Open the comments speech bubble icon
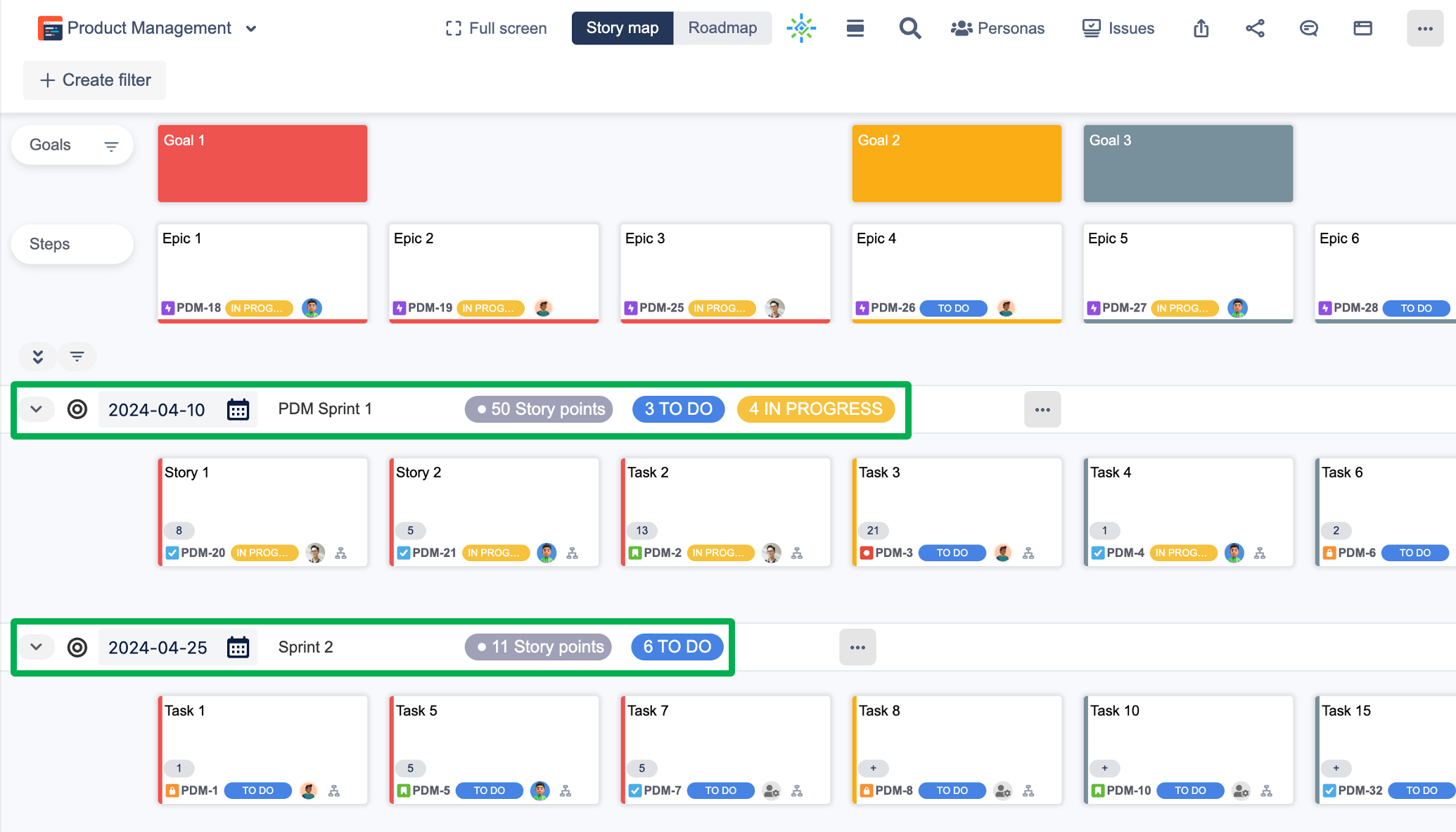This screenshot has width=1456, height=832. pos(1308,28)
